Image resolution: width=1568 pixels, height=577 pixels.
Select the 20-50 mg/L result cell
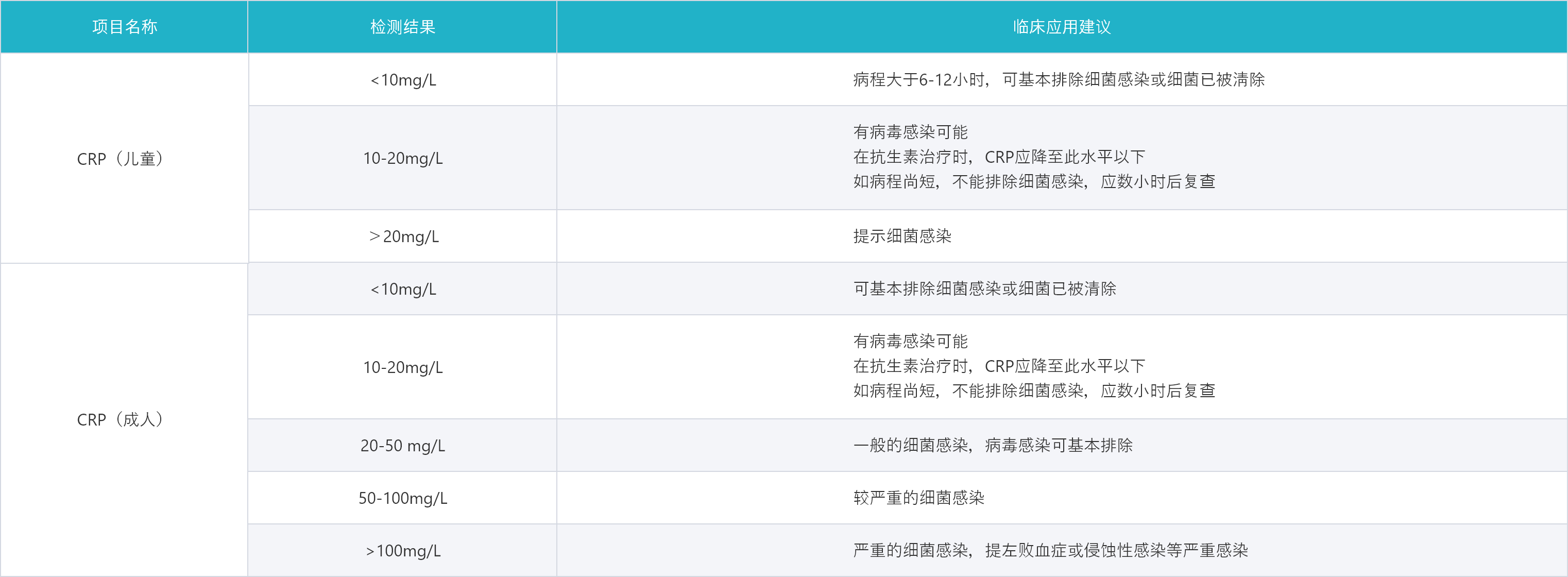click(x=402, y=446)
